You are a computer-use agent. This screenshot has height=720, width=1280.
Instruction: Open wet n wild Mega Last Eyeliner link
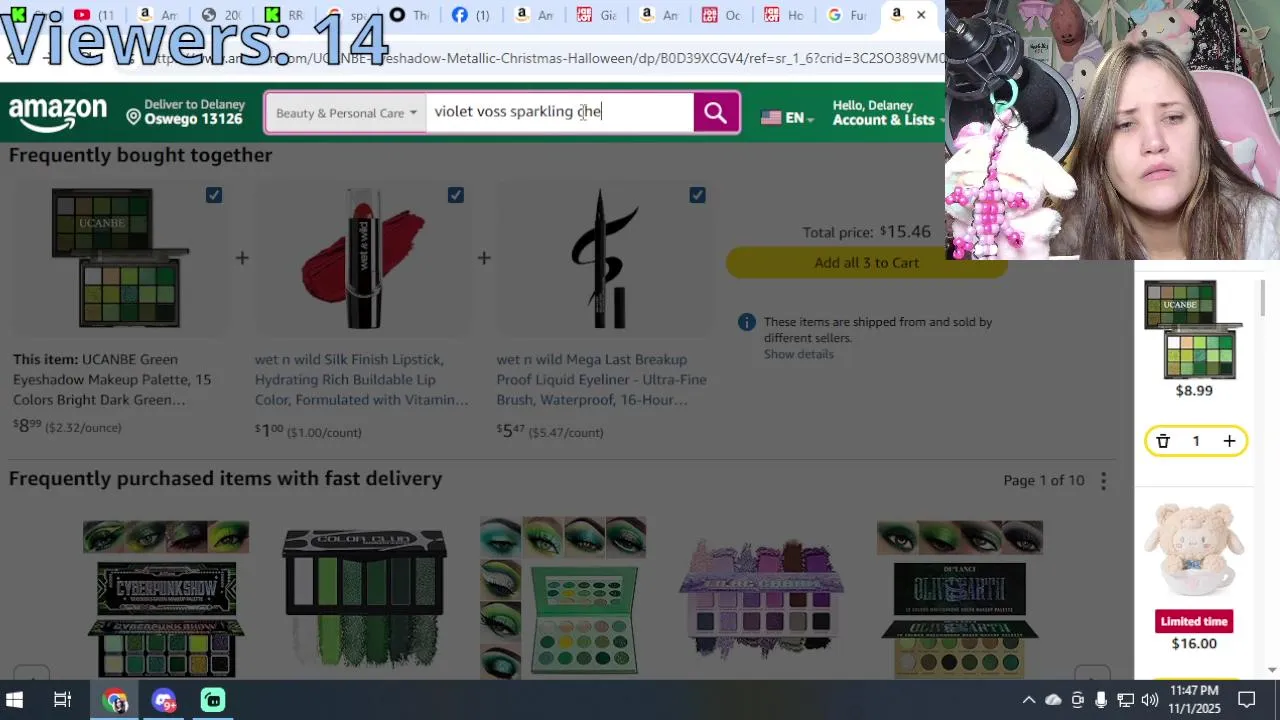(x=601, y=380)
